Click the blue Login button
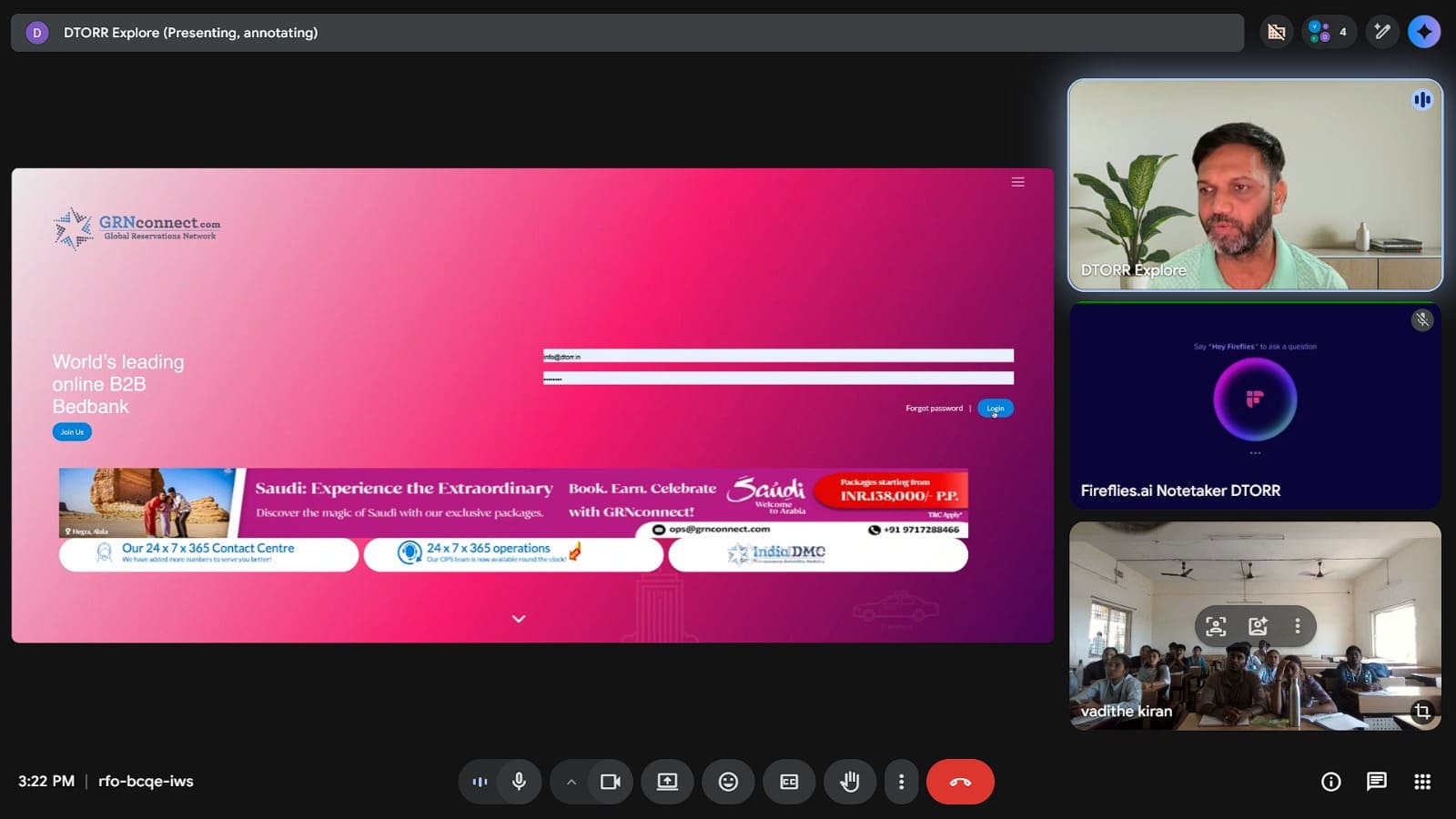1456x819 pixels. (995, 409)
